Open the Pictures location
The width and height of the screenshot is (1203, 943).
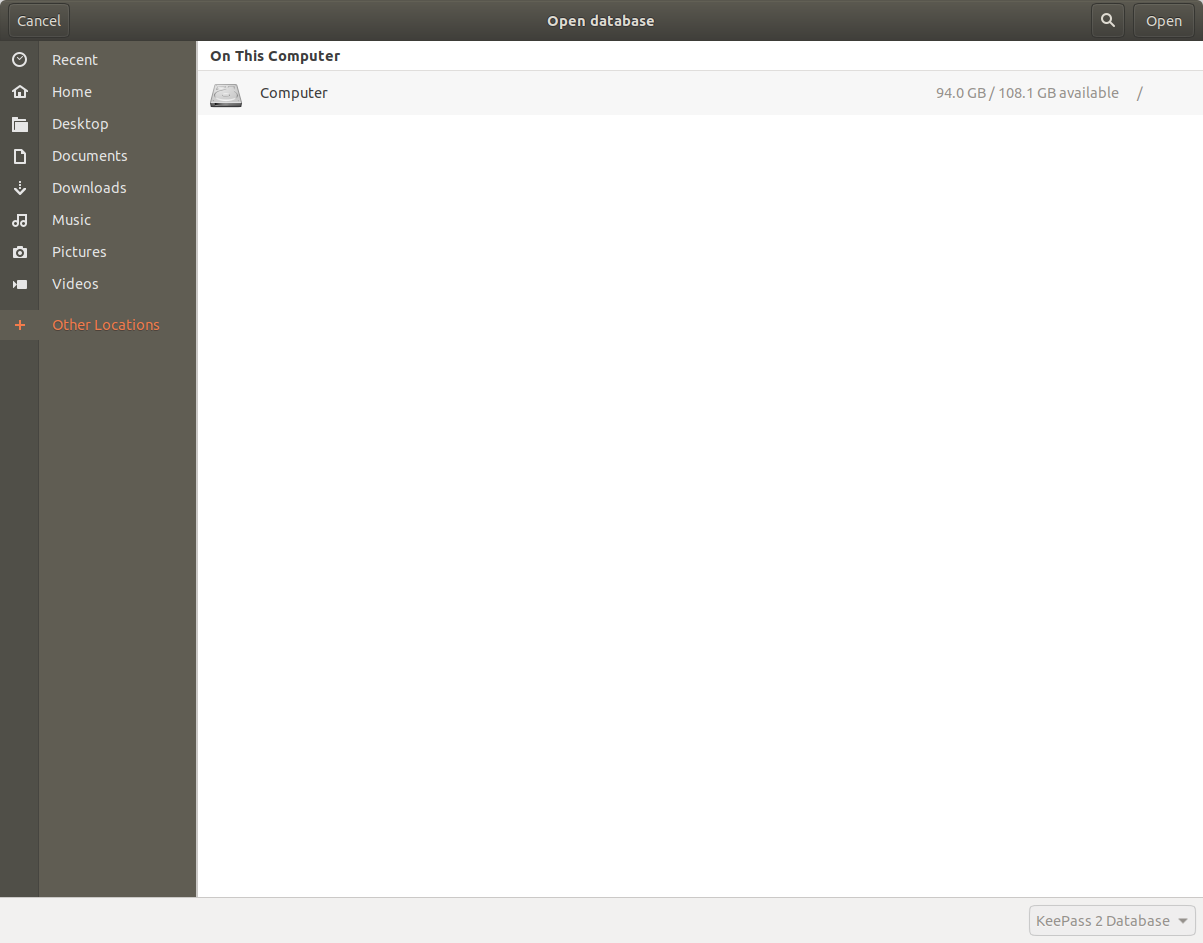[79, 252]
